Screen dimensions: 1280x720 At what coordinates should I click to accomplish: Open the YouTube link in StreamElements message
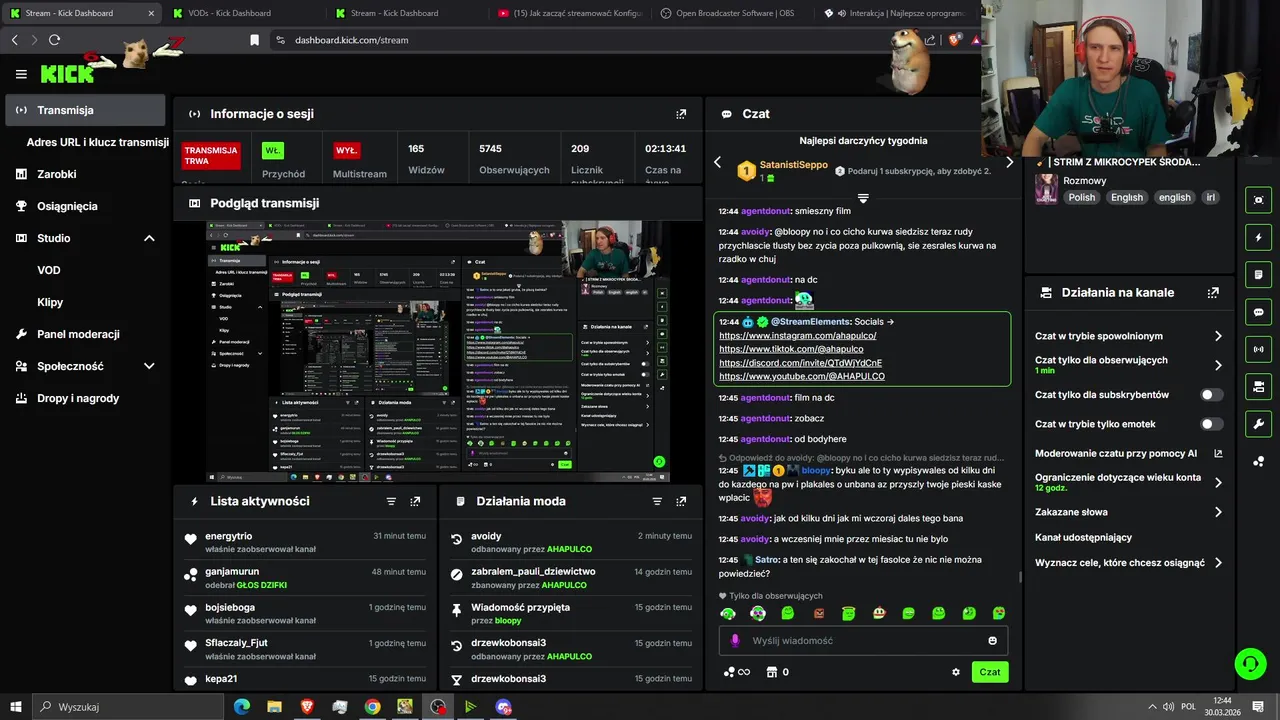click(x=802, y=377)
